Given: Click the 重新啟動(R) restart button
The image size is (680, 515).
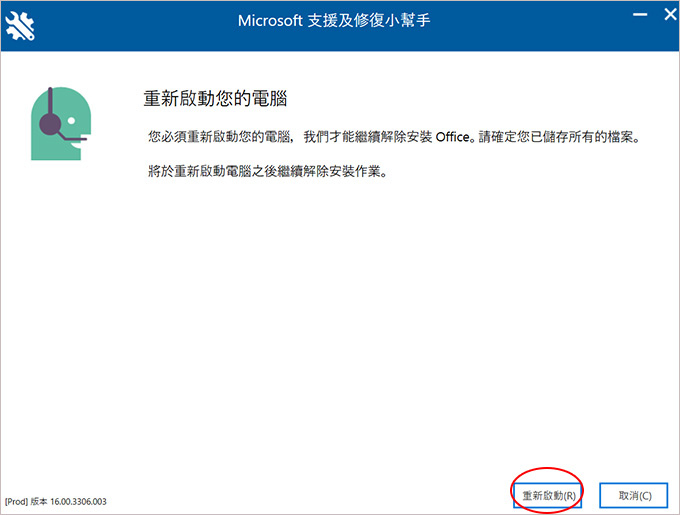Looking at the screenshot, I should point(548,495).
